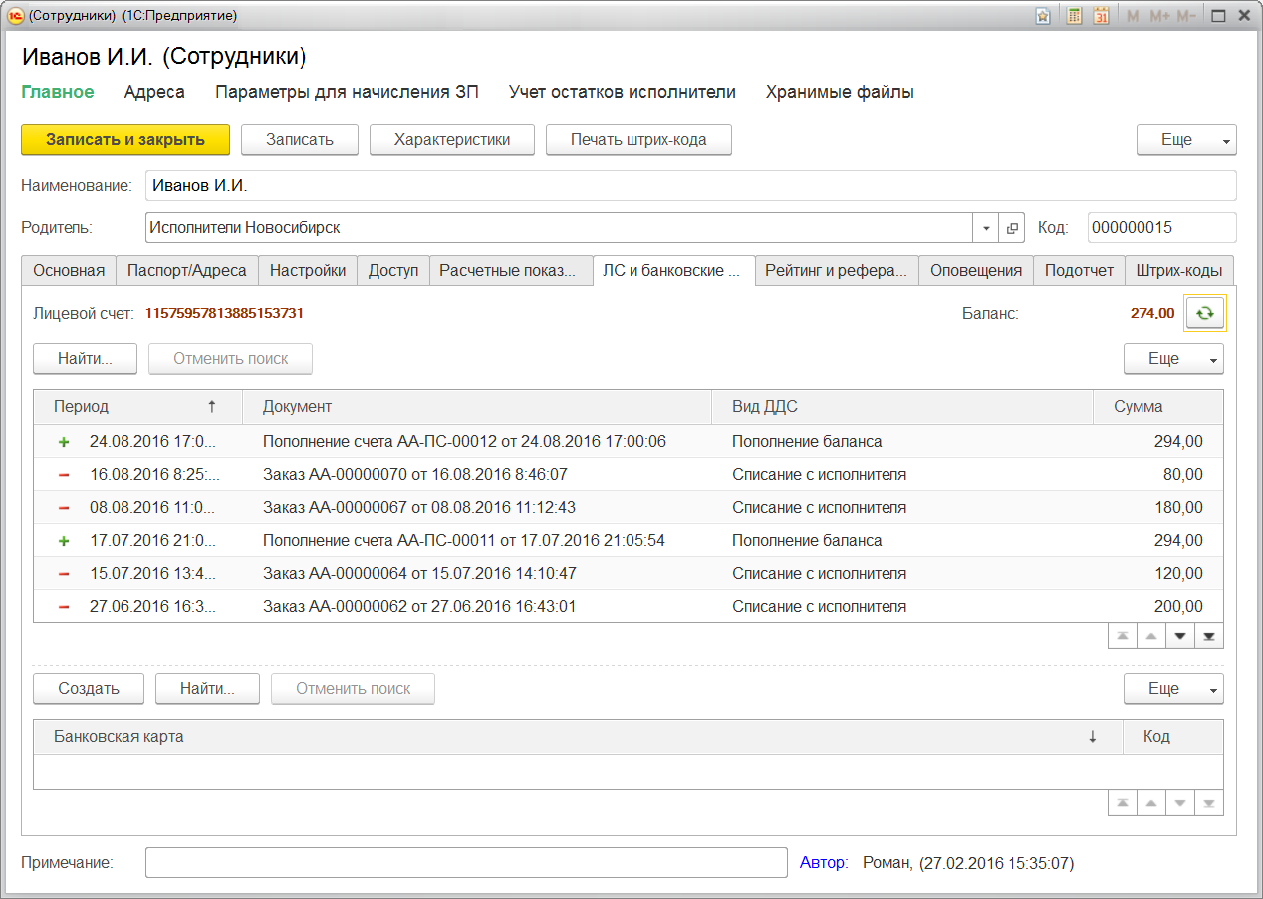Switch to the Подотчет tab

coord(1079,271)
